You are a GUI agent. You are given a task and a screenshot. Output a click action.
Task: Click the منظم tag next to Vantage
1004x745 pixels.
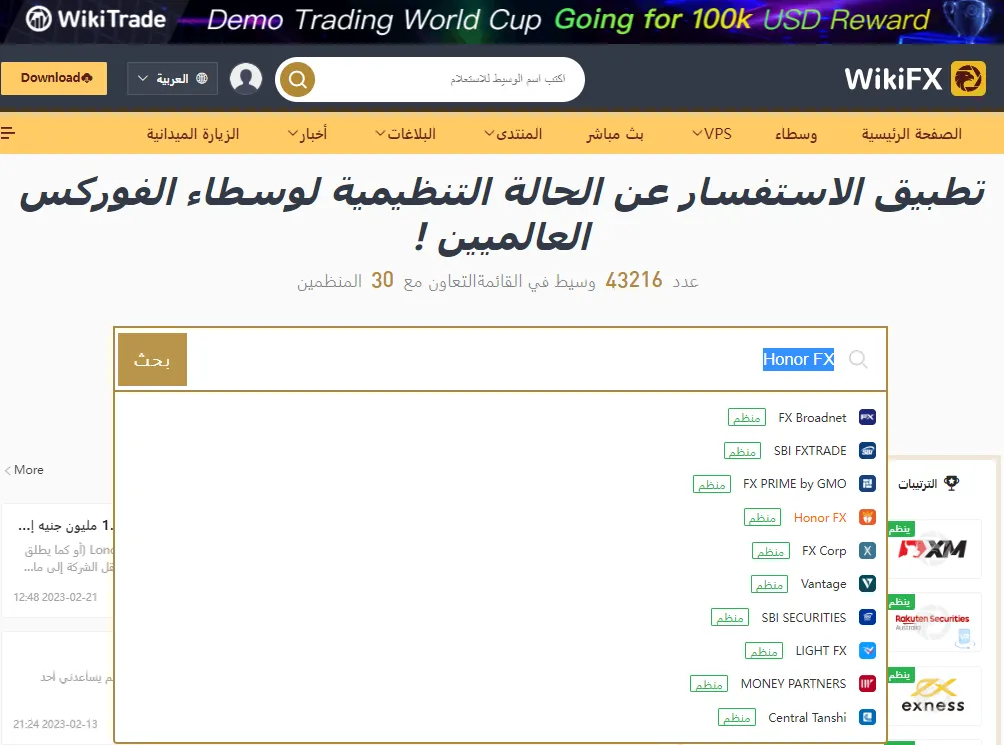coord(769,584)
